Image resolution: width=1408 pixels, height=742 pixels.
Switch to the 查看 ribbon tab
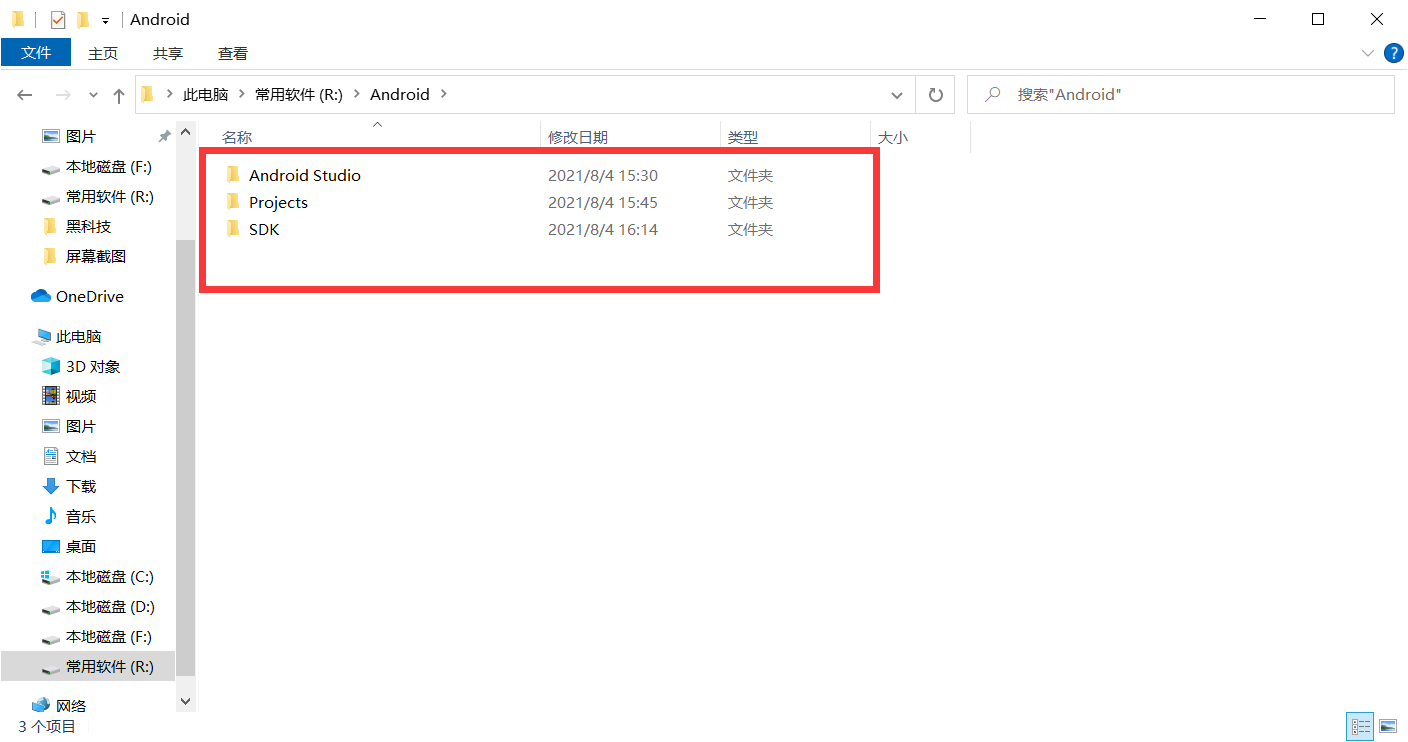click(x=233, y=53)
